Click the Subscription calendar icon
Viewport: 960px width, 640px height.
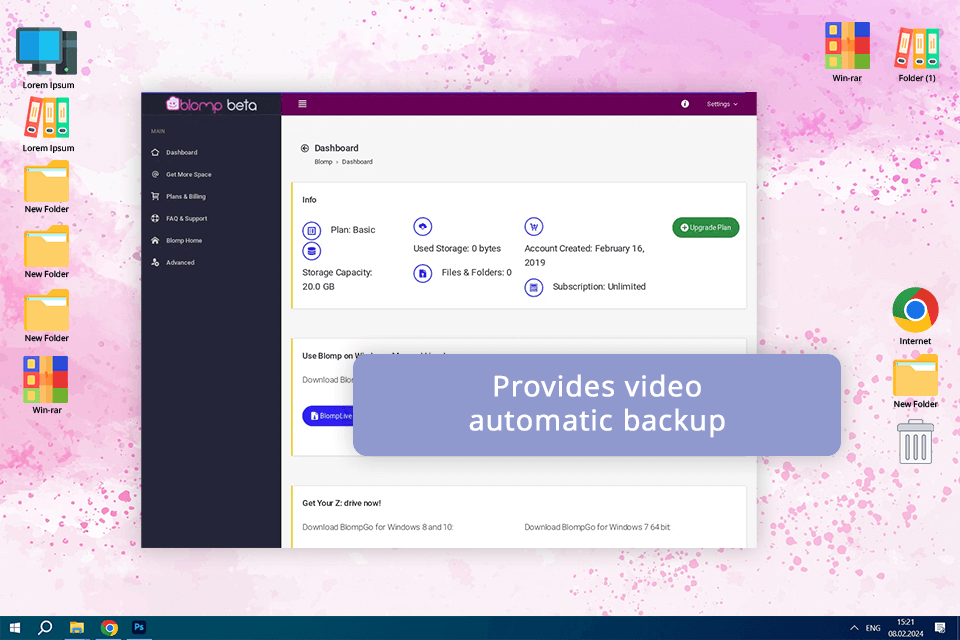534,287
